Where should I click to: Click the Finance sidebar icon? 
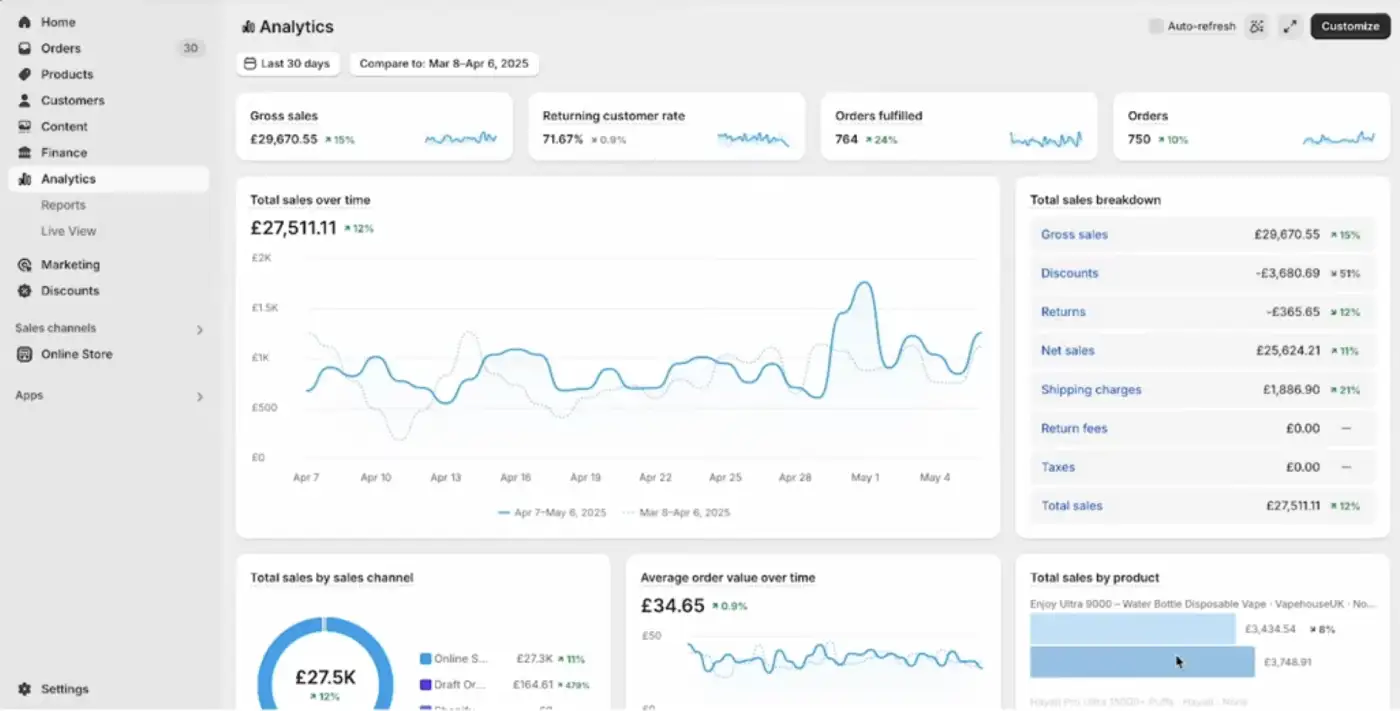pos(26,151)
